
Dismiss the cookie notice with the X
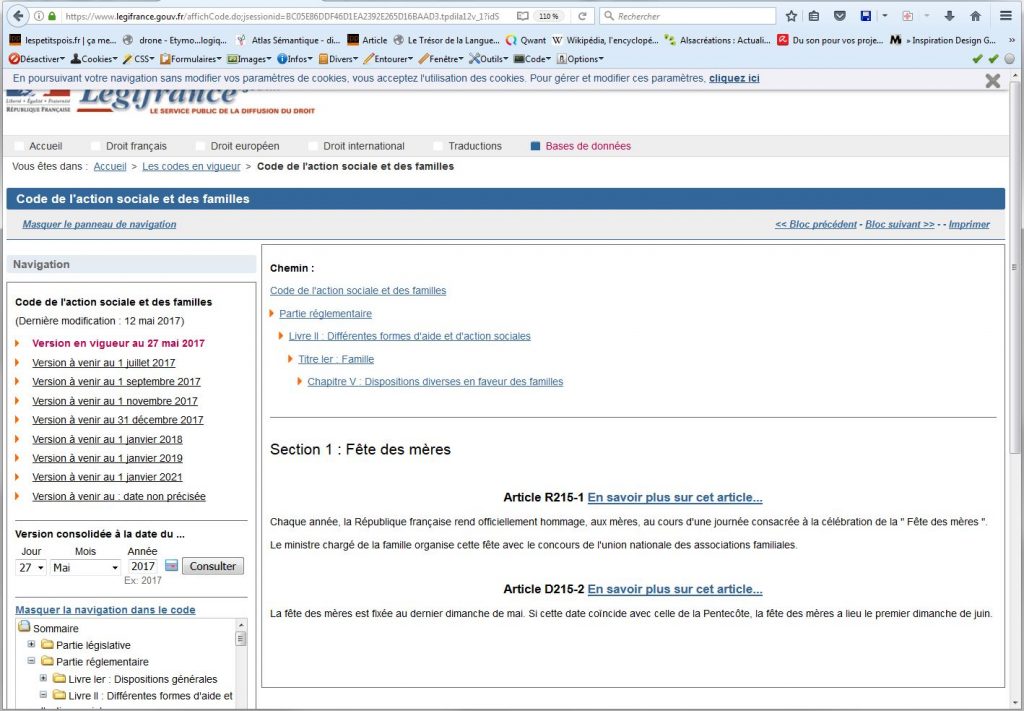992,81
